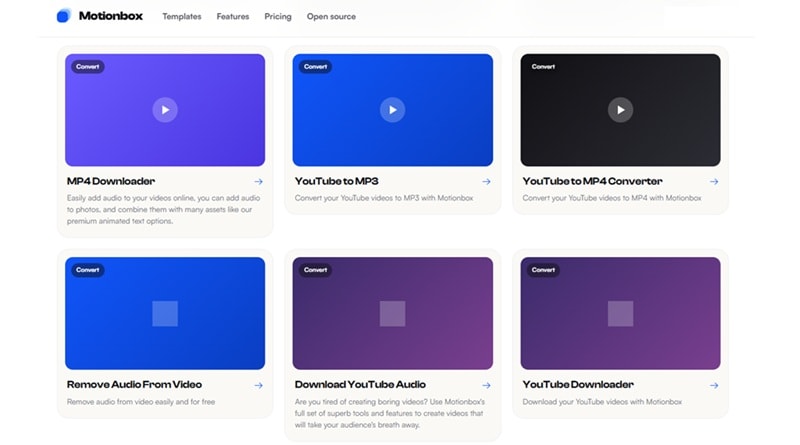Open the YouTube to MP3 title
The width and height of the screenshot is (800, 445).
coord(337,181)
